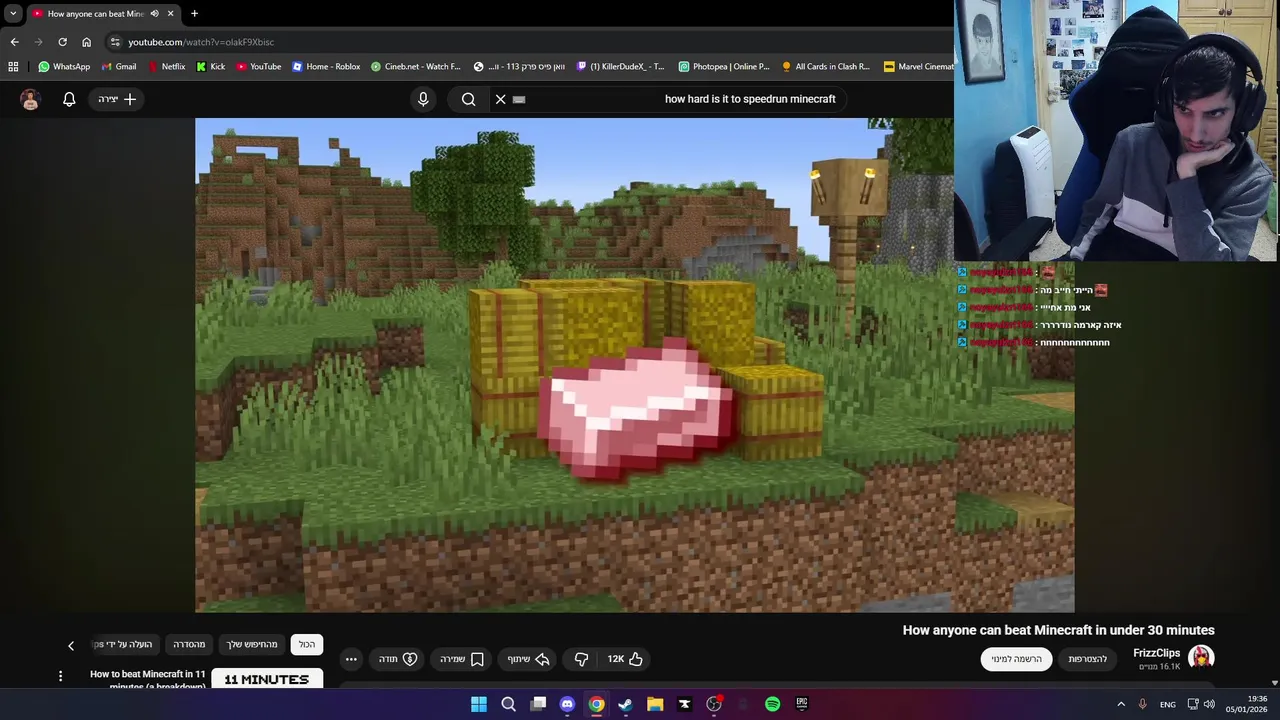Select the מהסדרה filter chip
1280x720 pixels.
click(x=189, y=645)
